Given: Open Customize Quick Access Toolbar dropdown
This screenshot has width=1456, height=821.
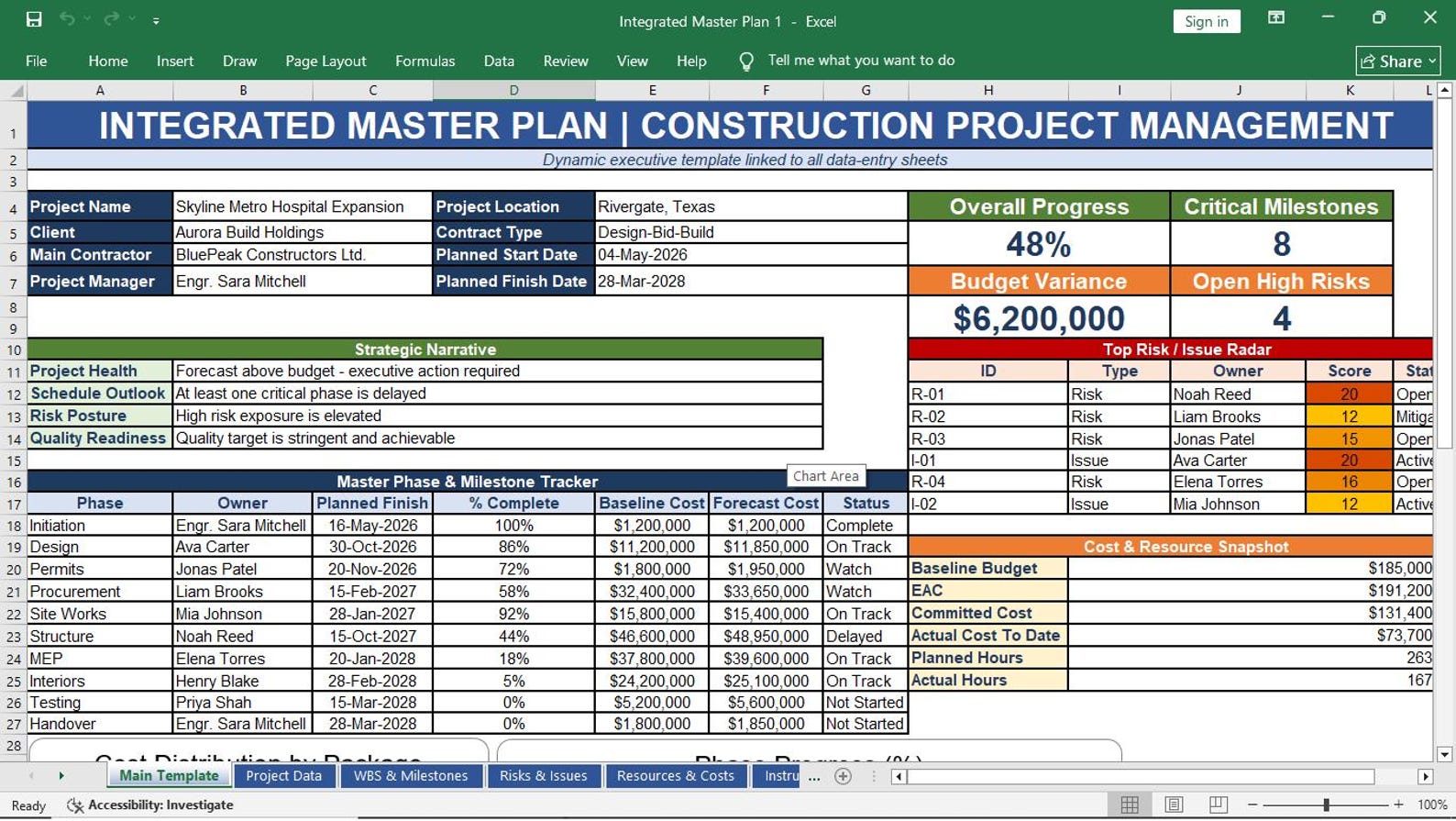Looking at the screenshot, I should [x=156, y=20].
